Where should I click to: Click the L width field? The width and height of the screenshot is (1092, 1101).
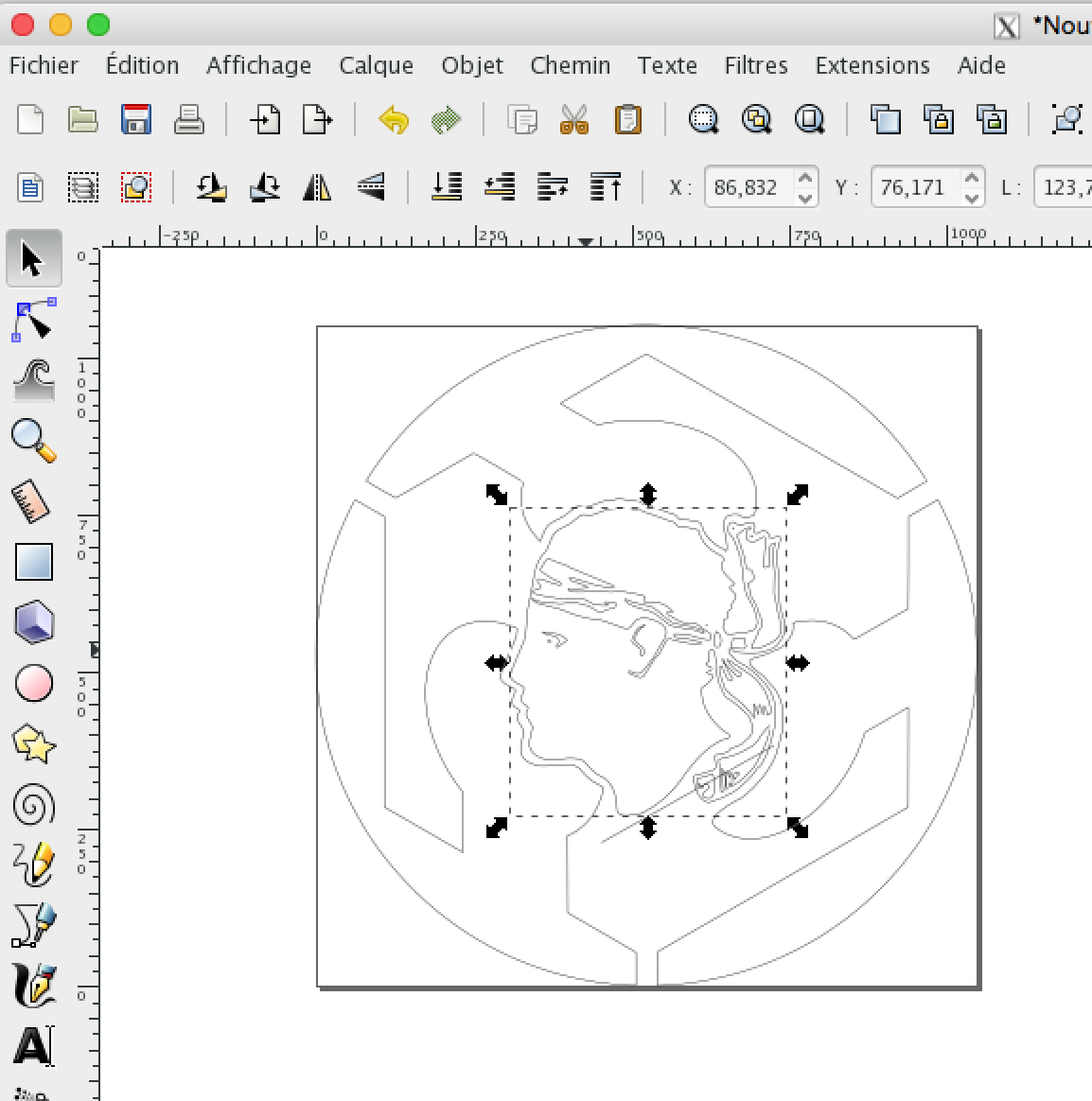click(x=1065, y=187)
